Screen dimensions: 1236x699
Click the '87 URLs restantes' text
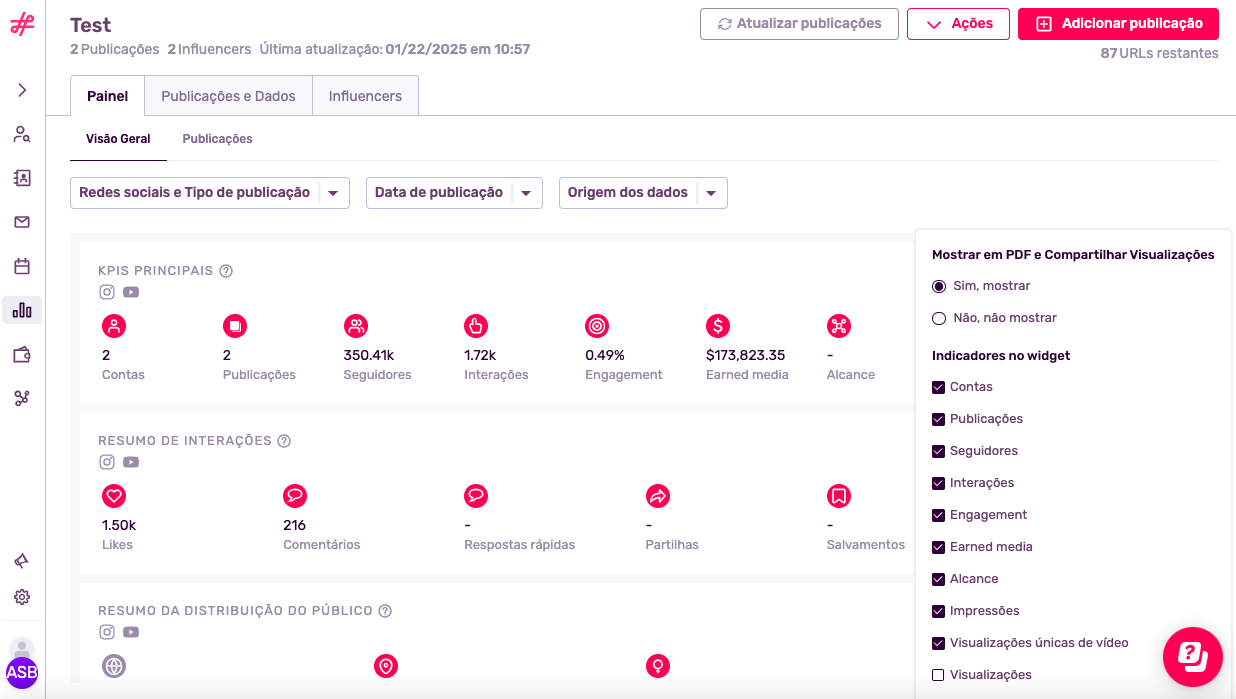coord(1160,53)
